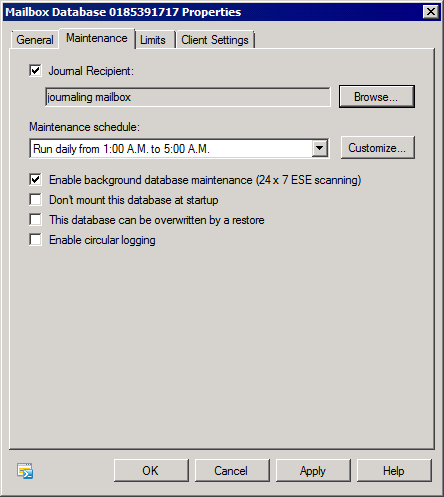Confirm changes with the OK button

point(151,471)
